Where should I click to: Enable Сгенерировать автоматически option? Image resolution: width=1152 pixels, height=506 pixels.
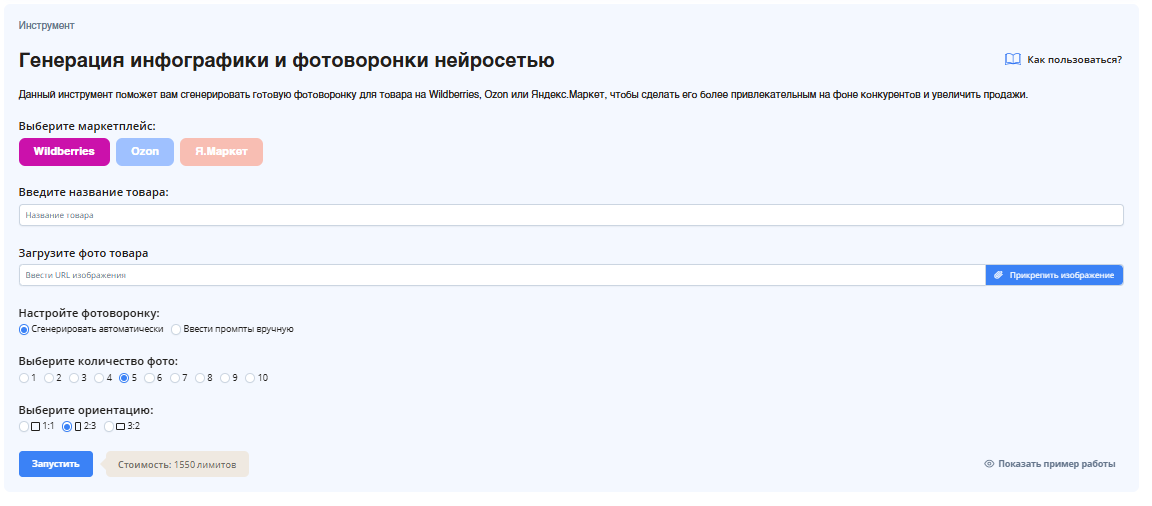point(24,329)
